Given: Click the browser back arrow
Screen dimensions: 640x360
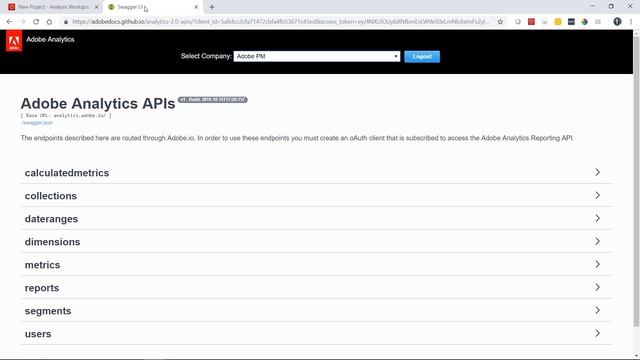Looking at the screenshot, I should click(x=9, y=22).
